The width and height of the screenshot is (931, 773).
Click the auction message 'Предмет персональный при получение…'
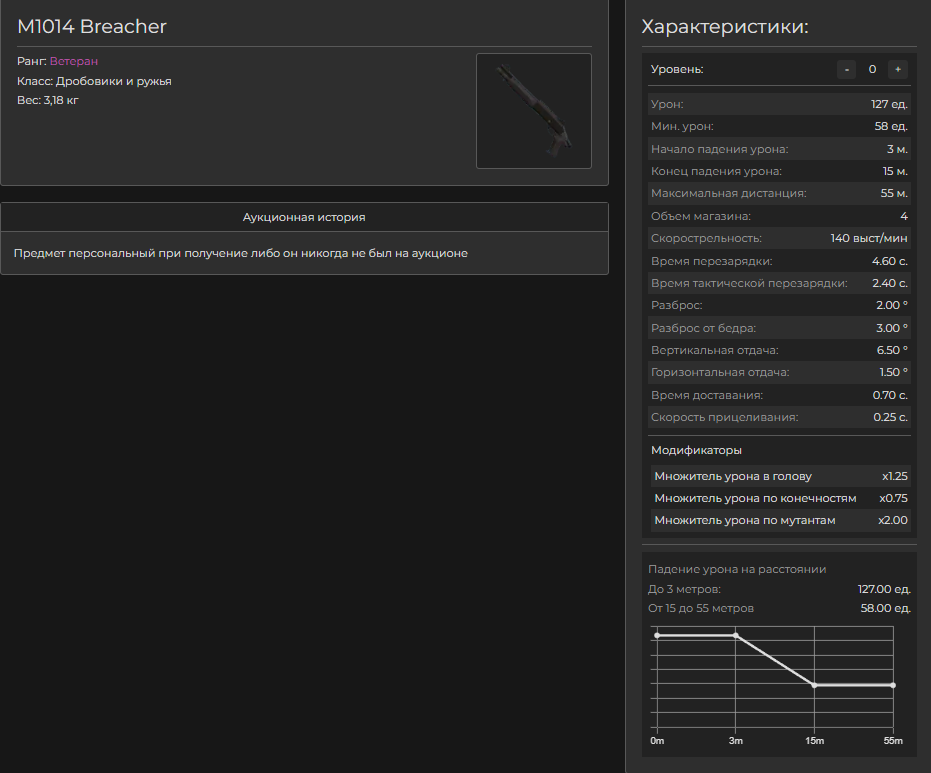pyautogui.click(x=240, y=254)
